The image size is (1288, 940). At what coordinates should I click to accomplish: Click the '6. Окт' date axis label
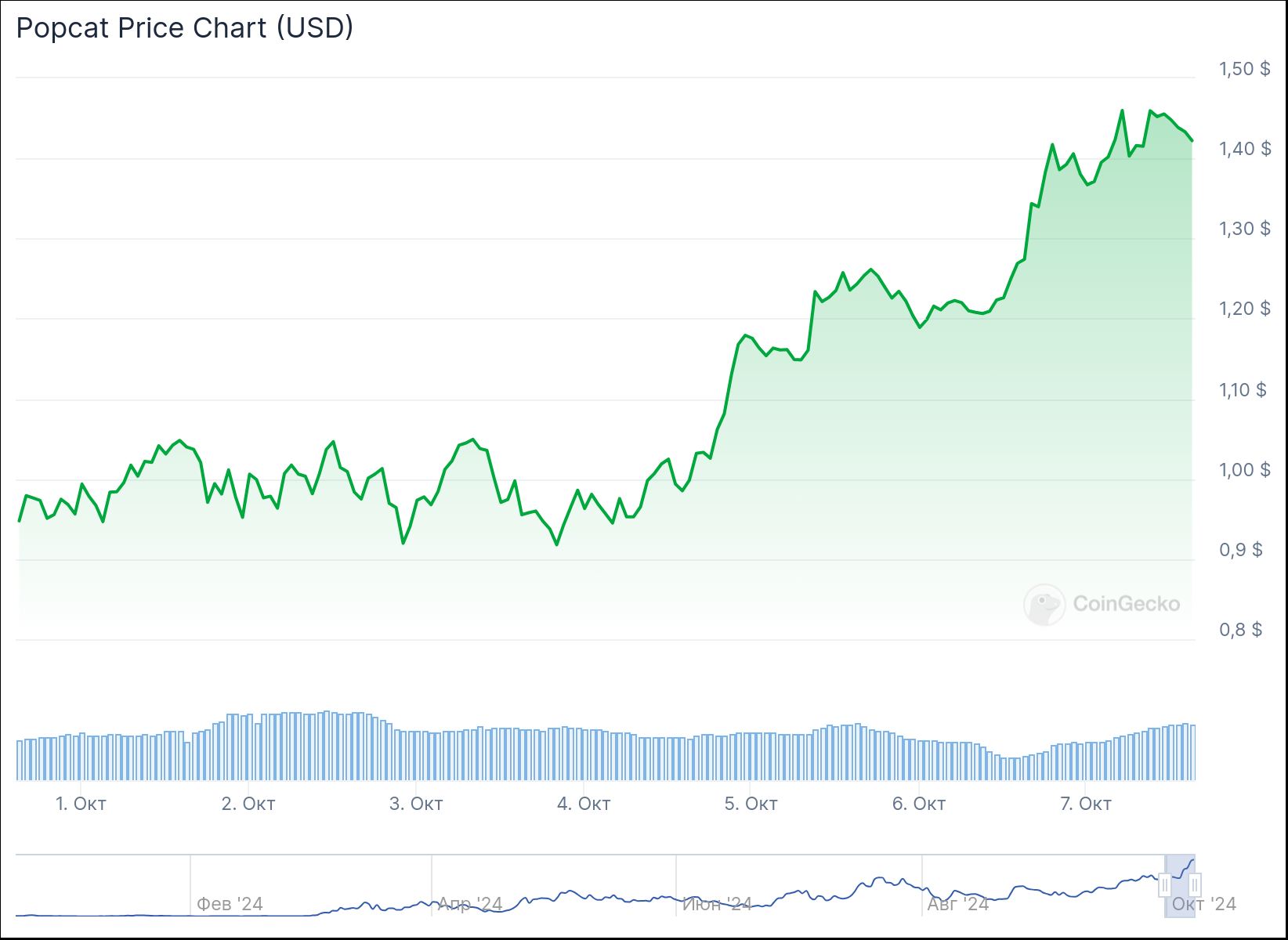[918, 804]
